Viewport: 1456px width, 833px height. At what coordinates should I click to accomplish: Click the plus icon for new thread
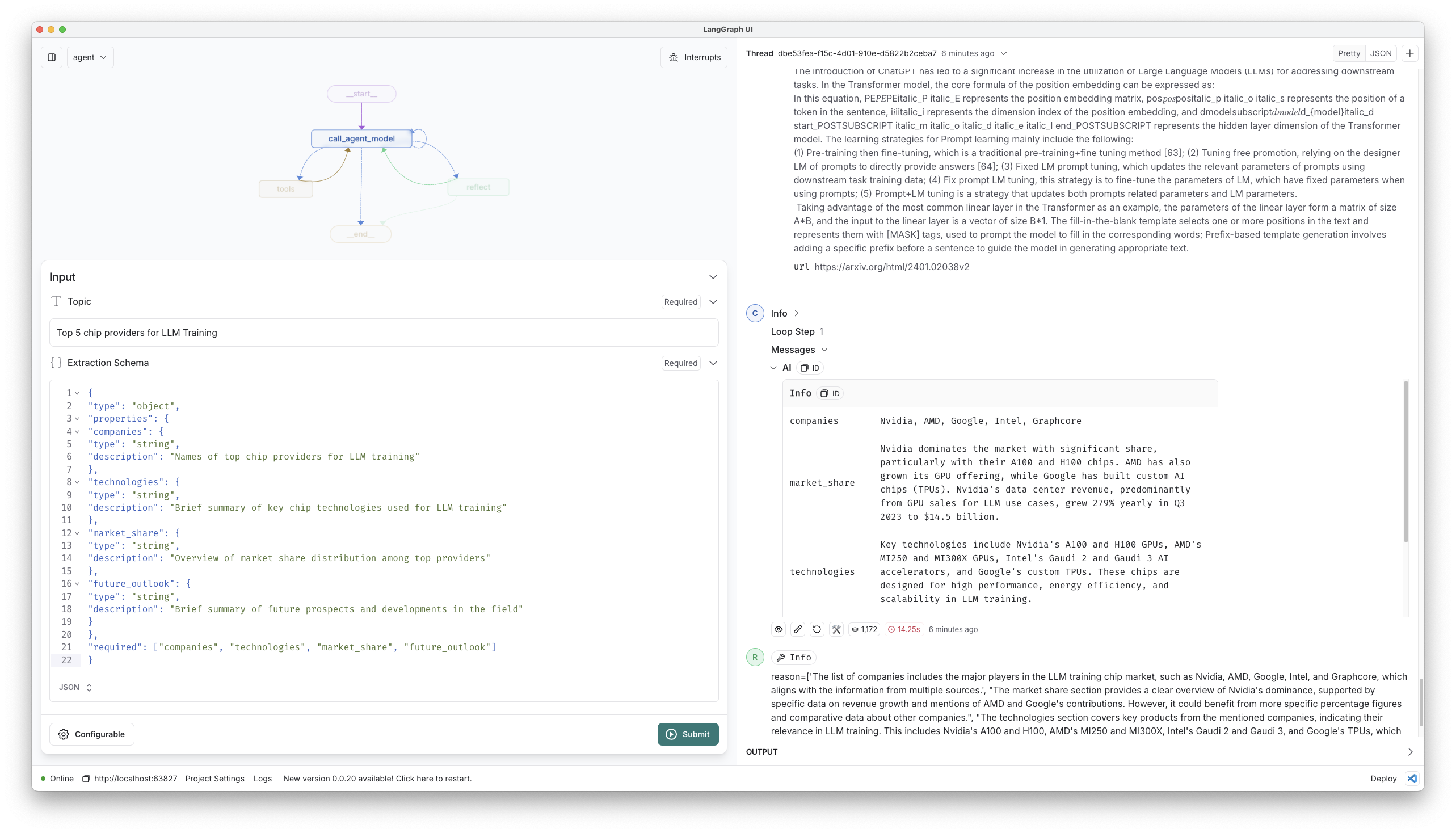(x=1409, y=53)
